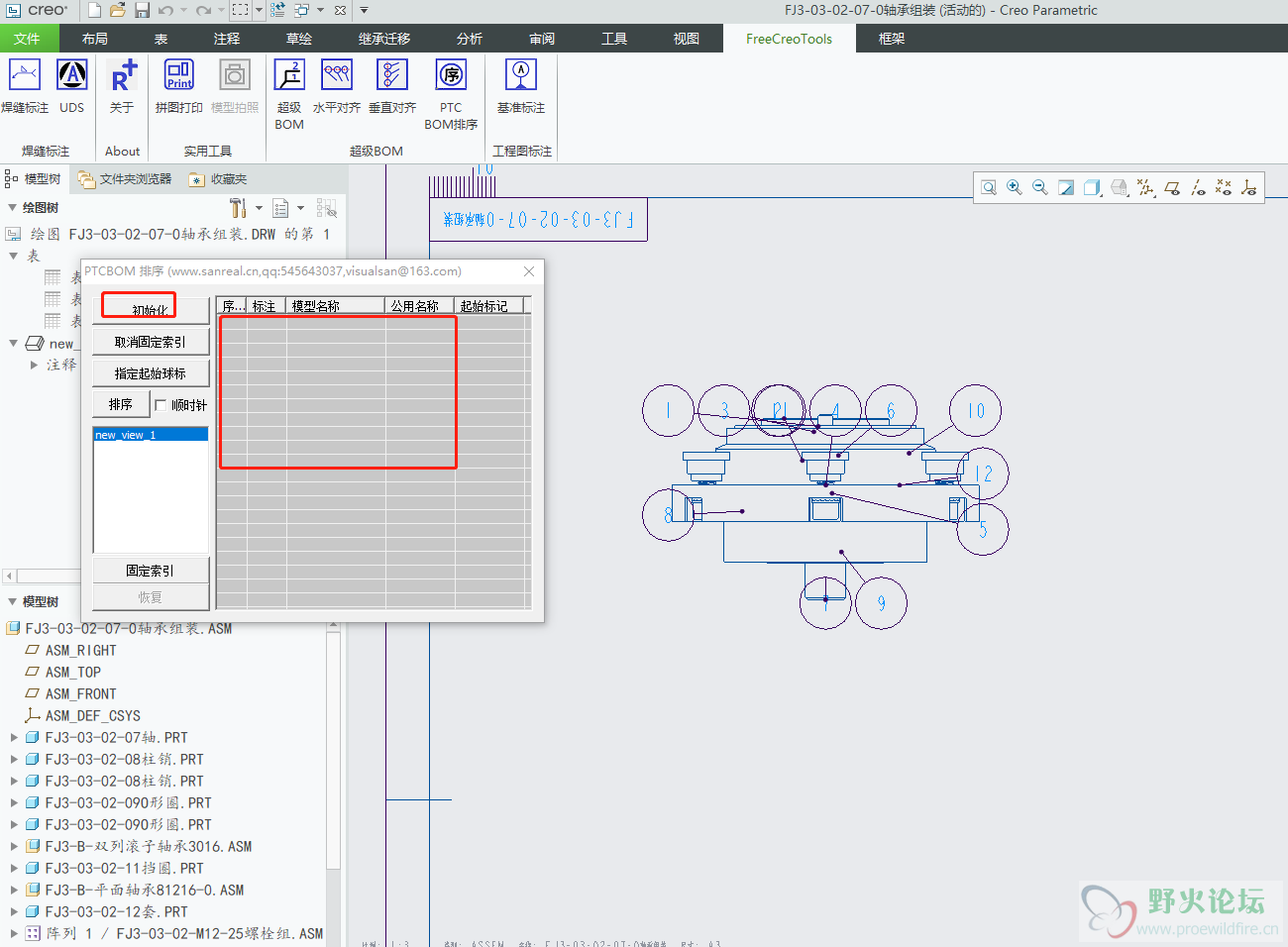Image resolution: width=1288 pixels, height=947 pixels.
Task: Click the Zoom Out magnifier
Action: point(1040,187)
